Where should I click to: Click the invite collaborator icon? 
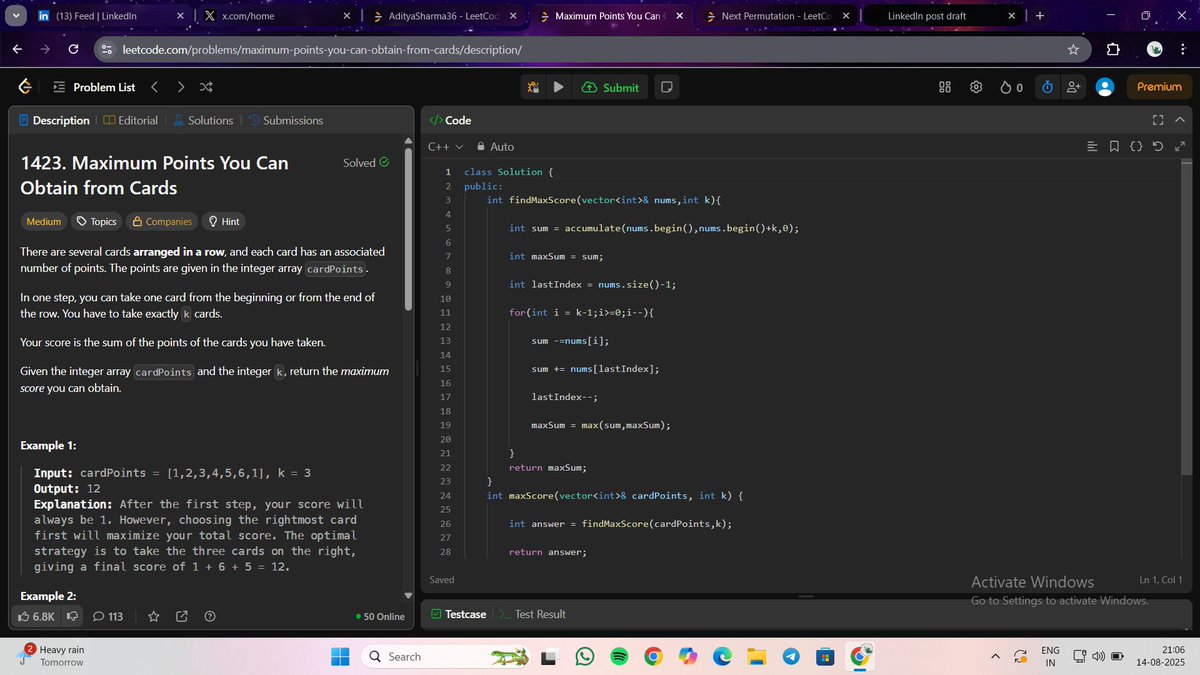tap(1074, 87)
